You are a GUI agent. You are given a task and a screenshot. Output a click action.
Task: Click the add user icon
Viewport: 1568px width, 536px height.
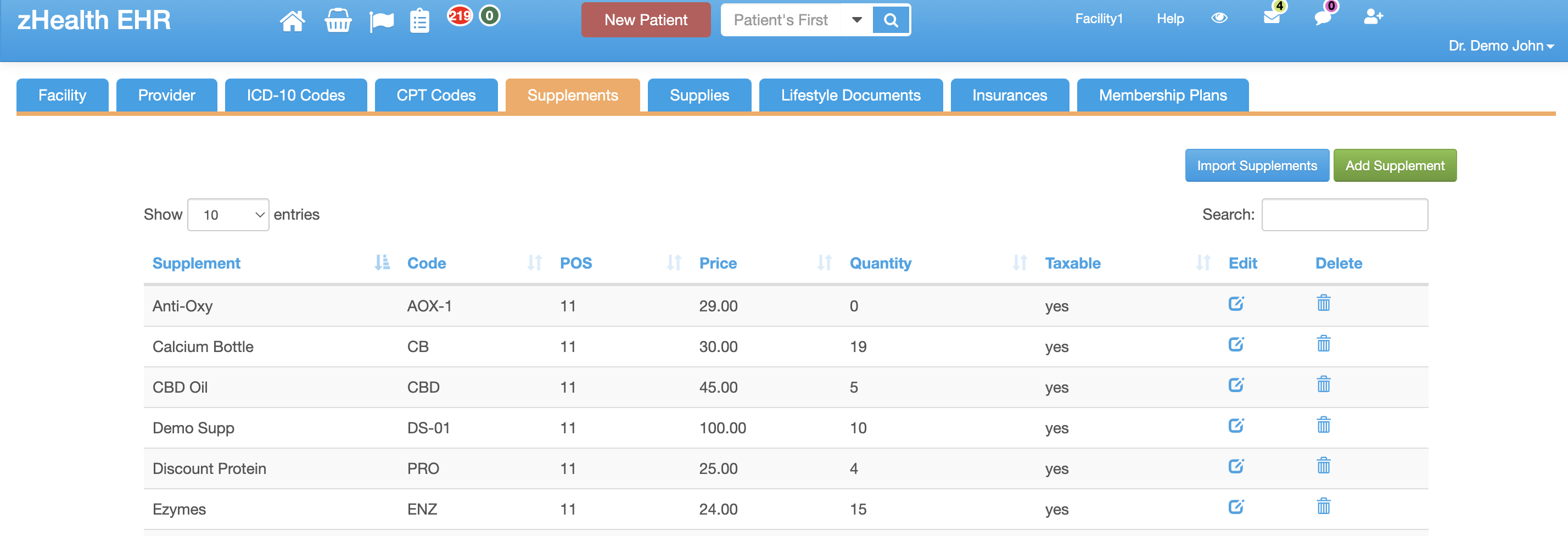coord(1373,16)
